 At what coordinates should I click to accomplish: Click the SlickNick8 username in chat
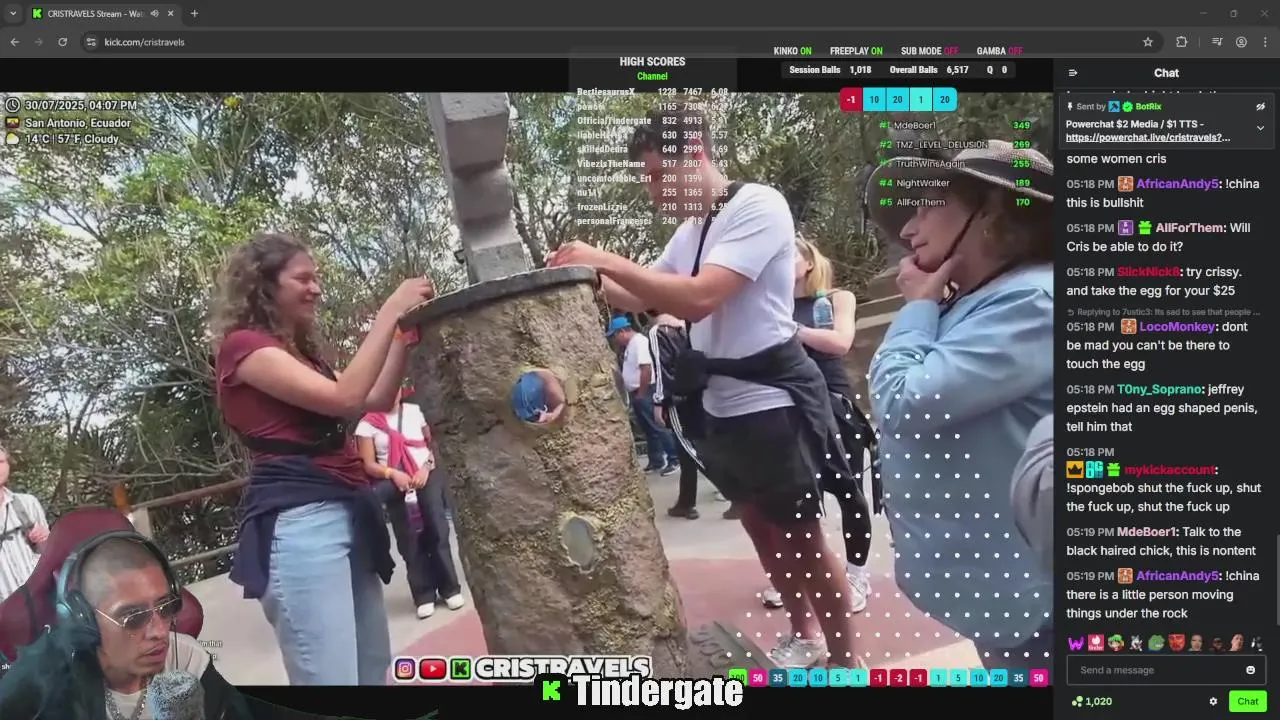[x=1148, y=272]
